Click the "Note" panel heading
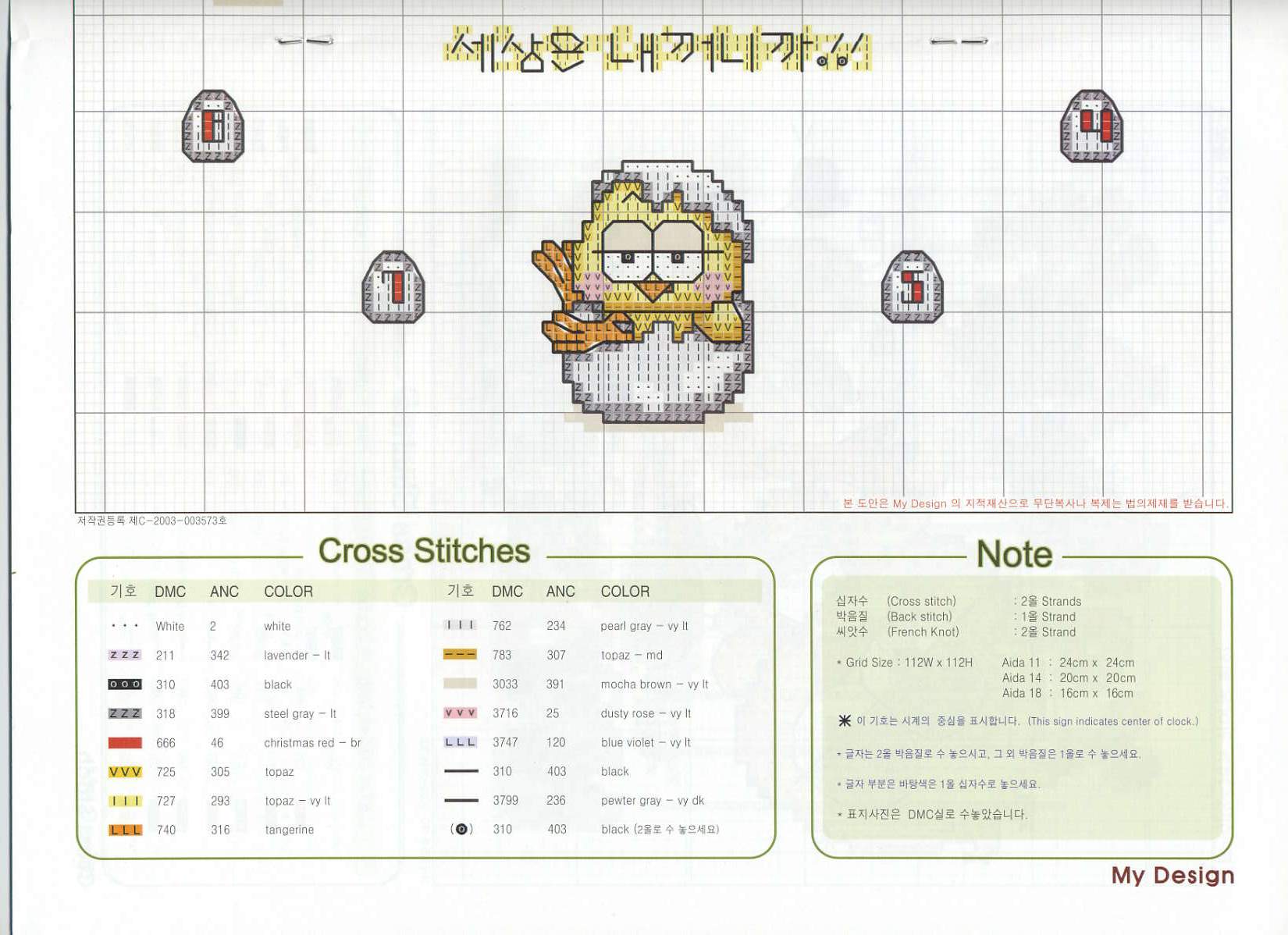Screen dimensions: 1288x935 tap(1014, 554)
